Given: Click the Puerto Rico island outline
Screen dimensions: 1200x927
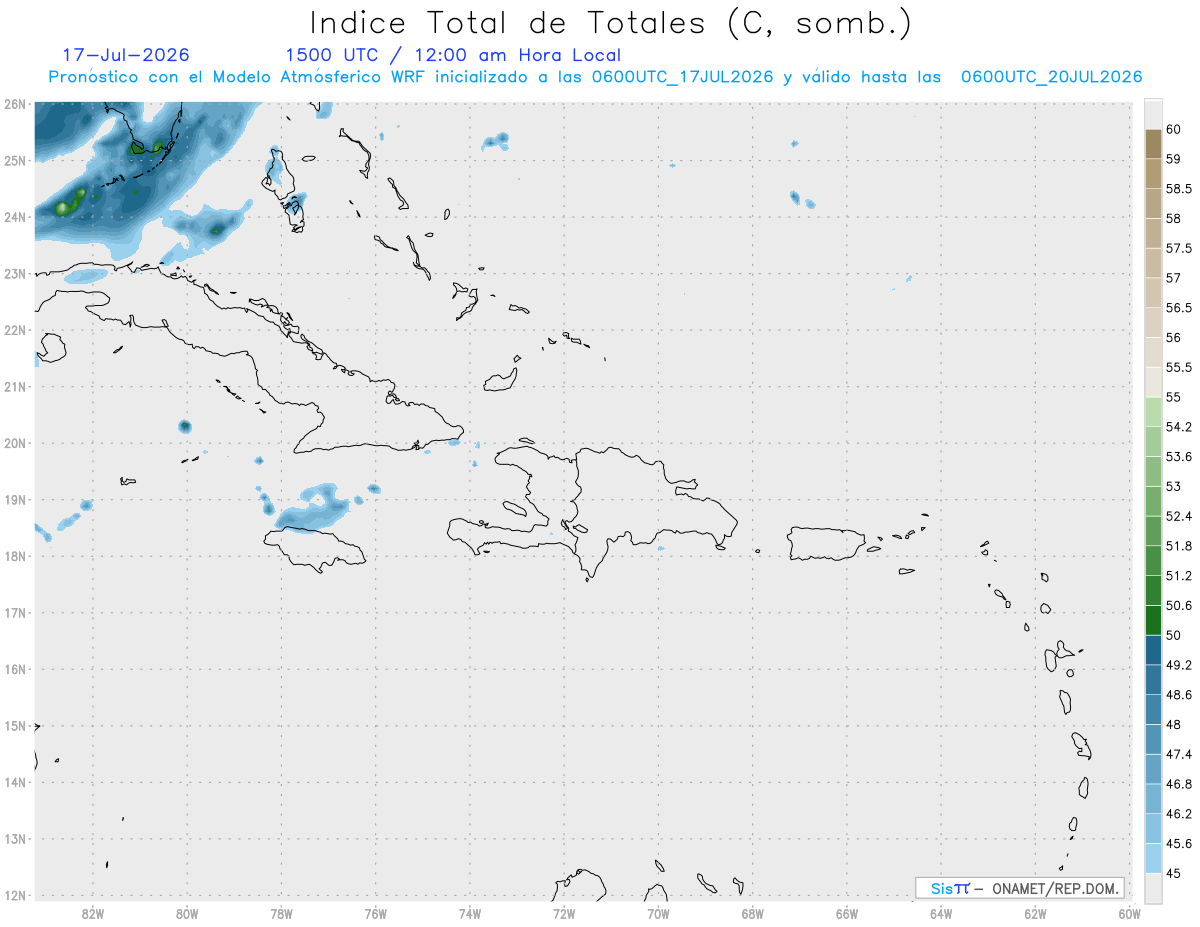Looking at the screenshot, I should pyautogui.click(x=827, y=544).
